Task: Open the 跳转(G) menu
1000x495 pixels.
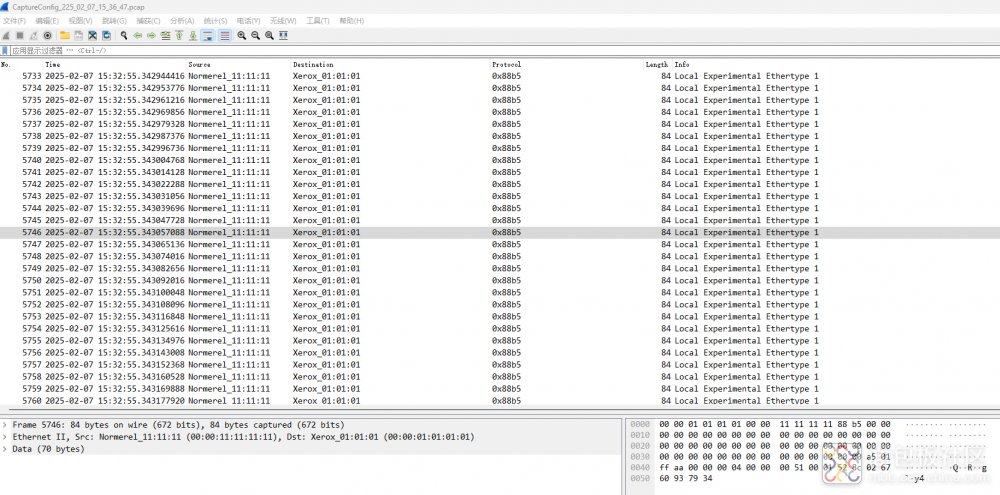Action: coord(114,21)
